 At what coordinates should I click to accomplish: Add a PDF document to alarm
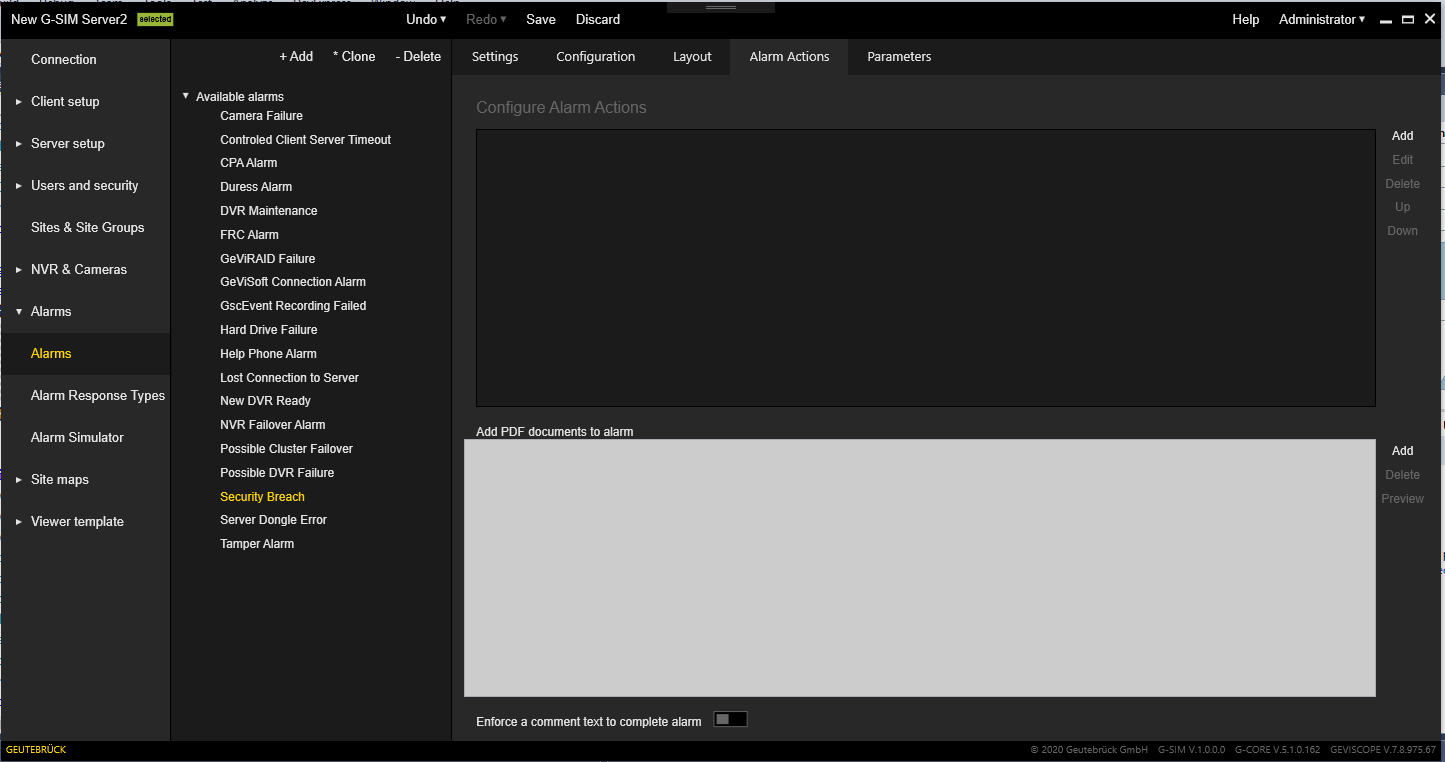tap(1403, 451)
